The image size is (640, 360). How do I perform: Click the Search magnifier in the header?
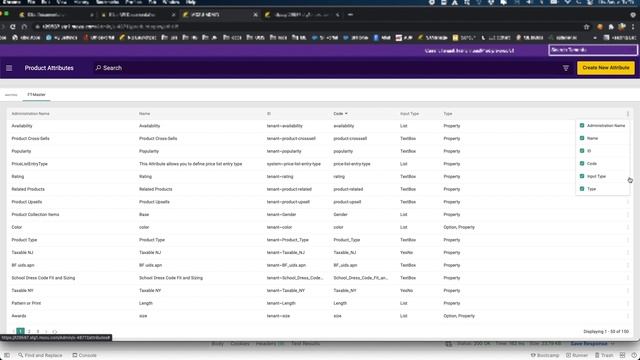[98, 68]
